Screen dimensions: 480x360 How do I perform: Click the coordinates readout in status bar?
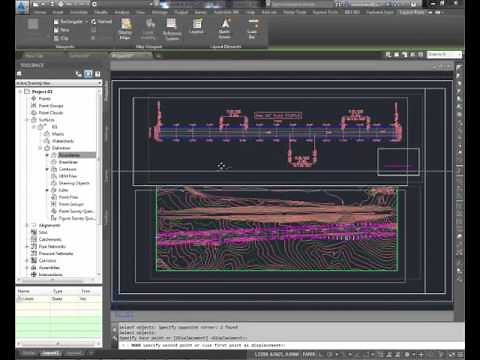coord(278,354)
